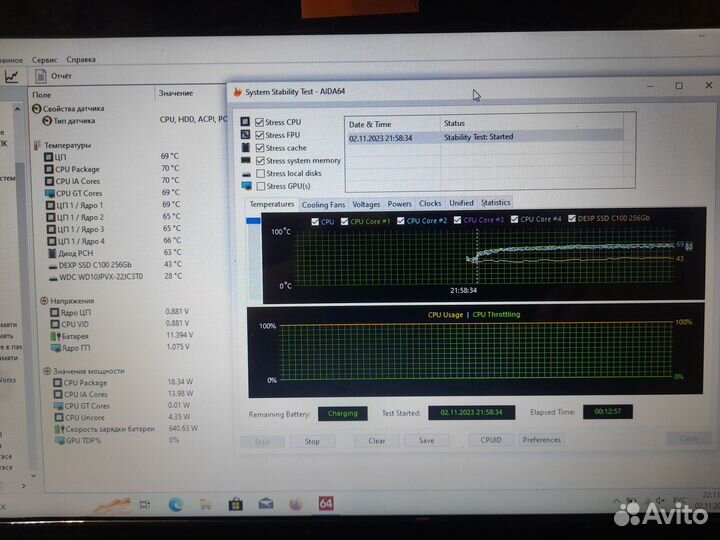Stop the stability test

[312, 442]
